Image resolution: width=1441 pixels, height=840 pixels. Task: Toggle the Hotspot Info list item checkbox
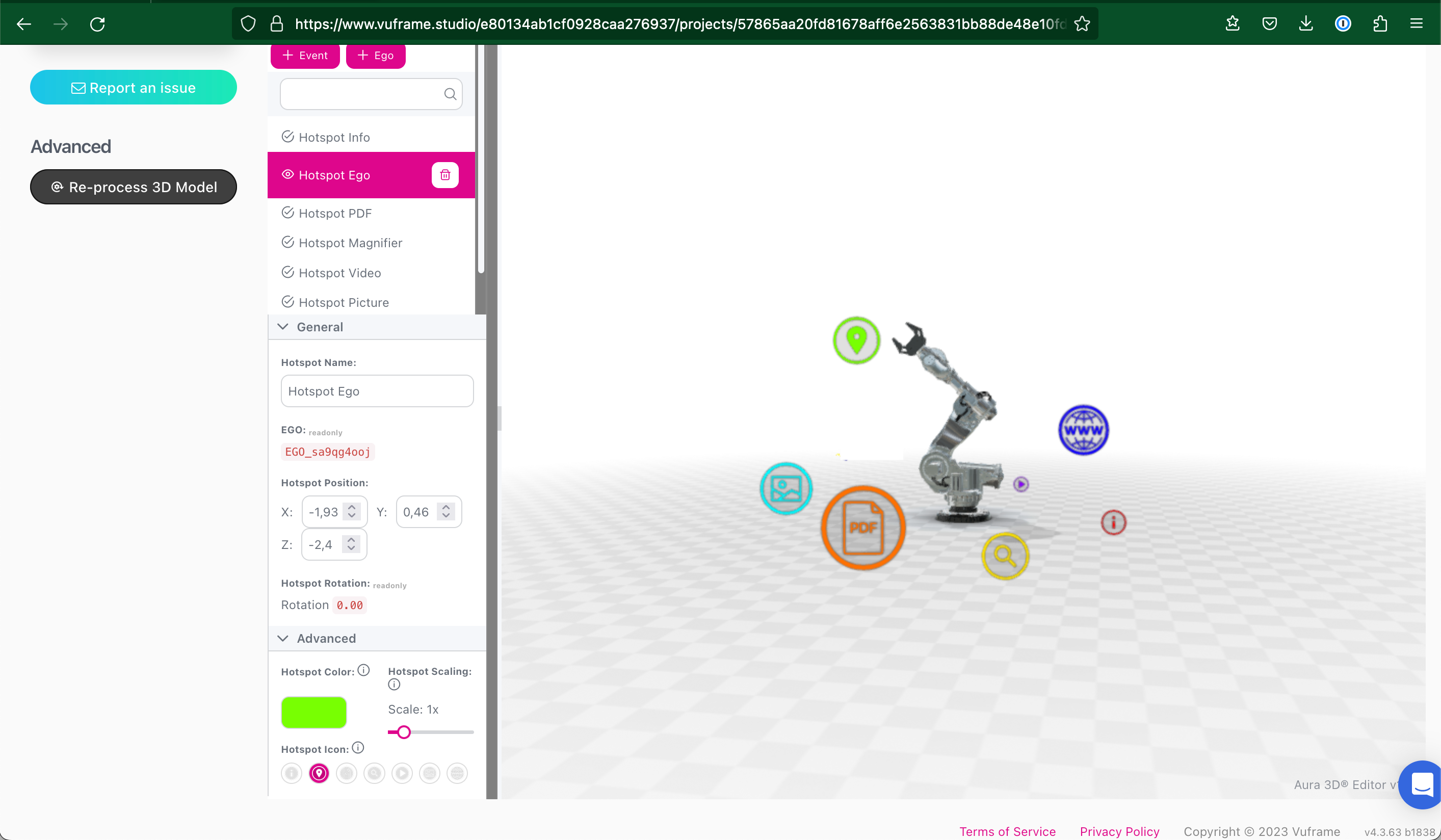[287, 137]
